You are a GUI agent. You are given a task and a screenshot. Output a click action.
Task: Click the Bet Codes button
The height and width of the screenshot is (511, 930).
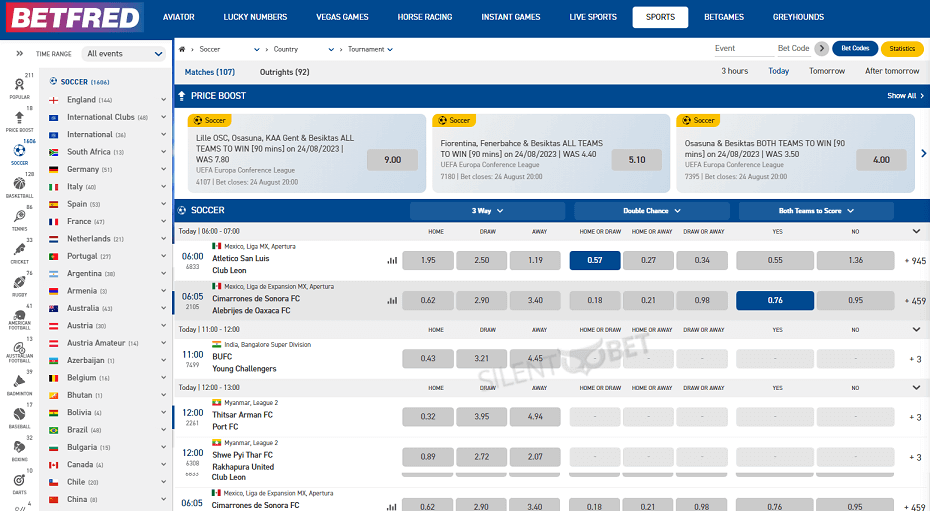coord(855,49)
